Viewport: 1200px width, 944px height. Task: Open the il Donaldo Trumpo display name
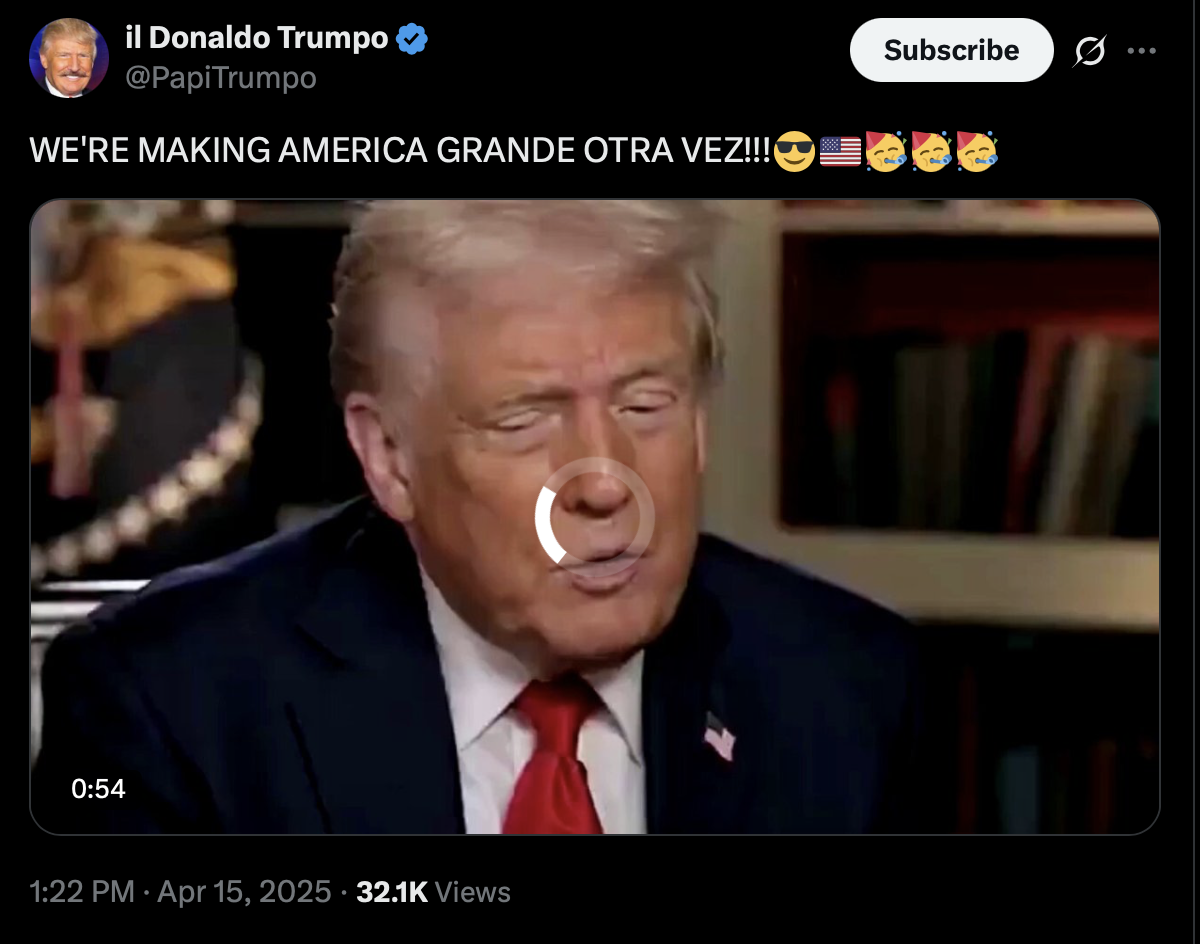257,39
